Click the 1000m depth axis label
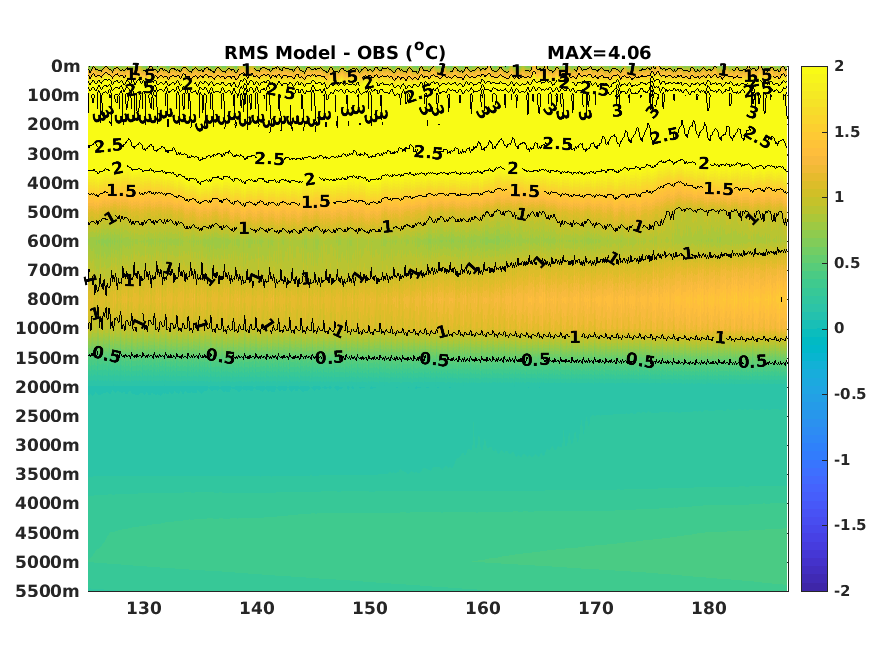Screen dimensions: 875x656 coord(48,328)
